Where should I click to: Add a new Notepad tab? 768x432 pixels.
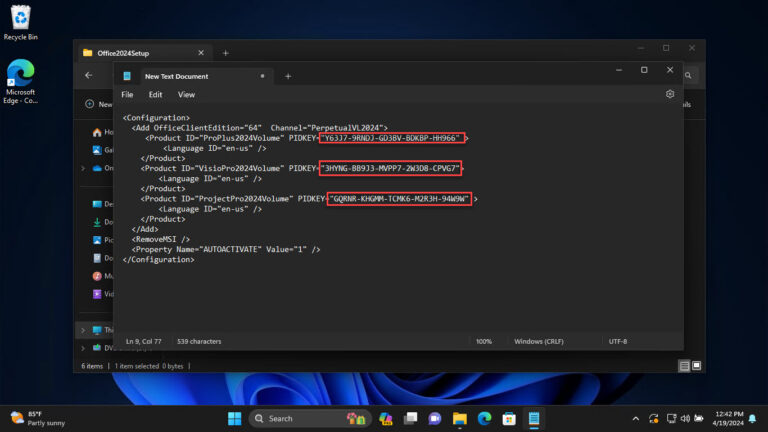tap(288, 76)
